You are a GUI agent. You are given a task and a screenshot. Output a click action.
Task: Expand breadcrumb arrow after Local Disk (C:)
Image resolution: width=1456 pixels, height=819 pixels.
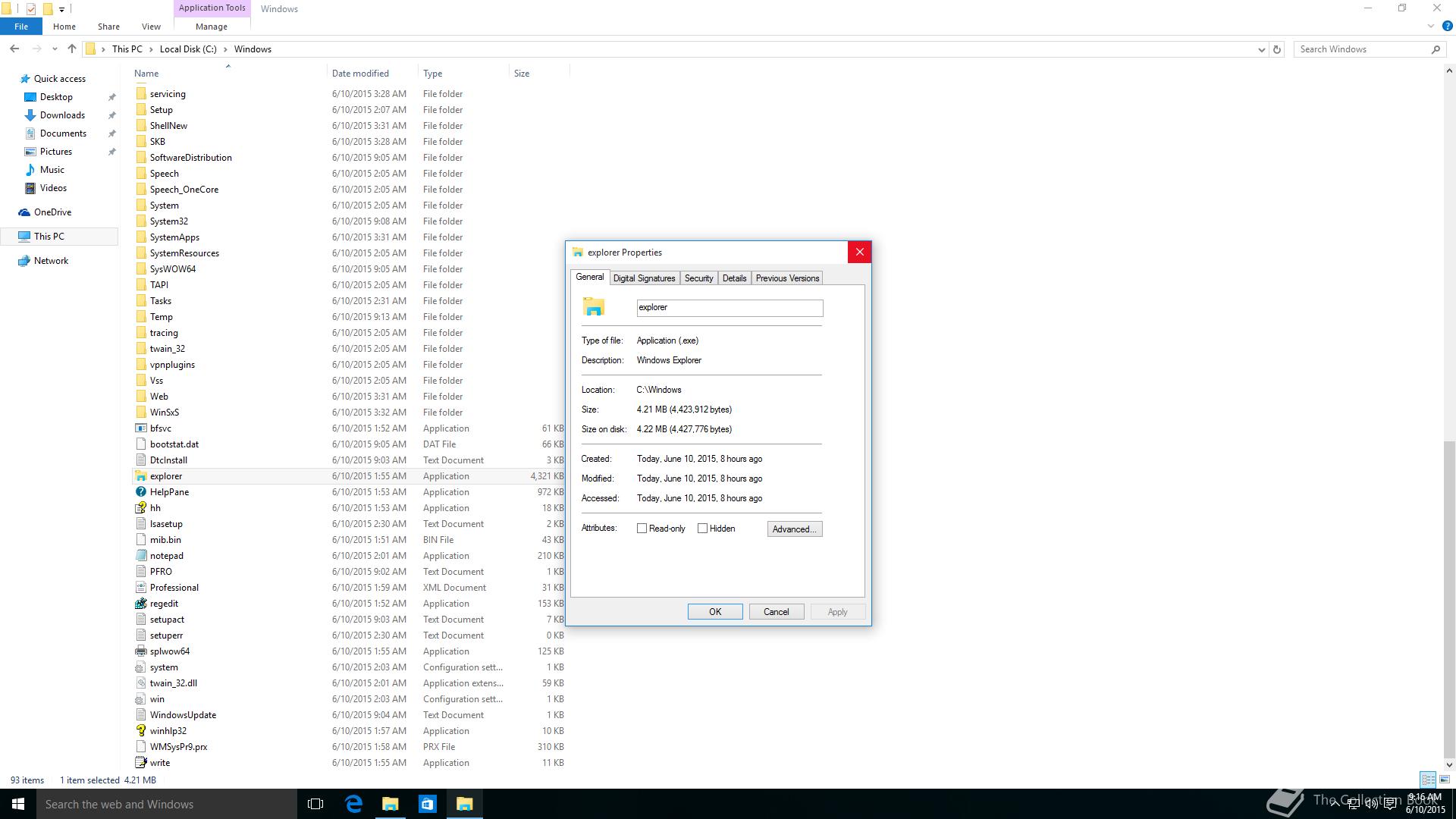point(225,49)
